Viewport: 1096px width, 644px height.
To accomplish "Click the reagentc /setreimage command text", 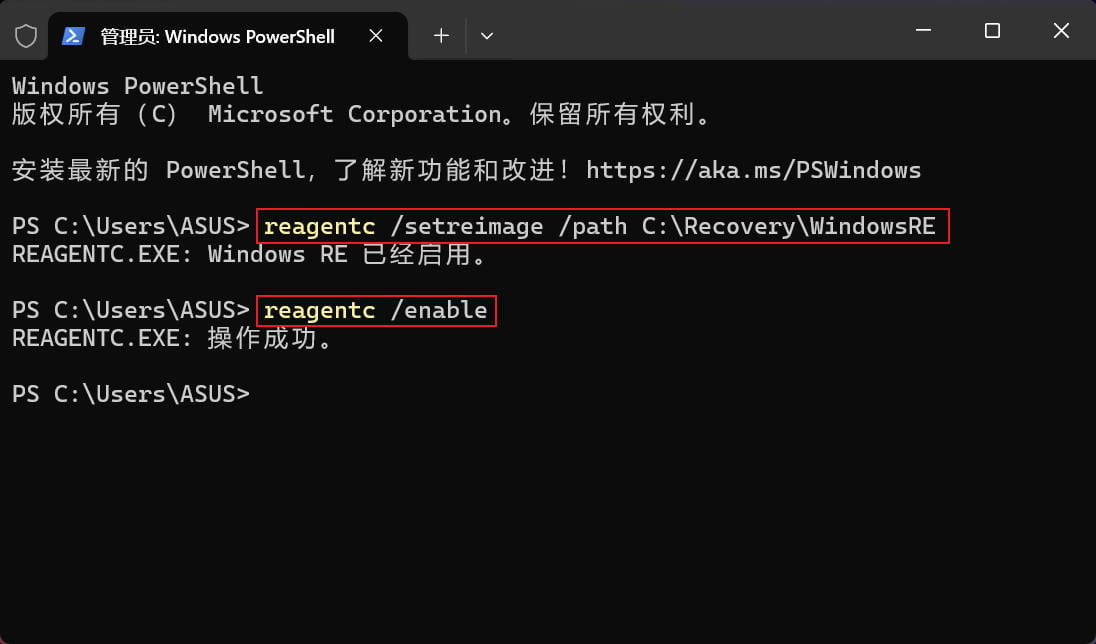I will pos(403,227).
